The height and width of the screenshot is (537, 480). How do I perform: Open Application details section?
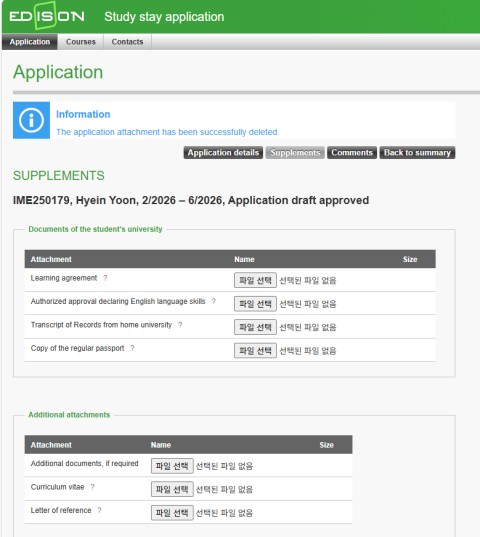pos(223,153)
